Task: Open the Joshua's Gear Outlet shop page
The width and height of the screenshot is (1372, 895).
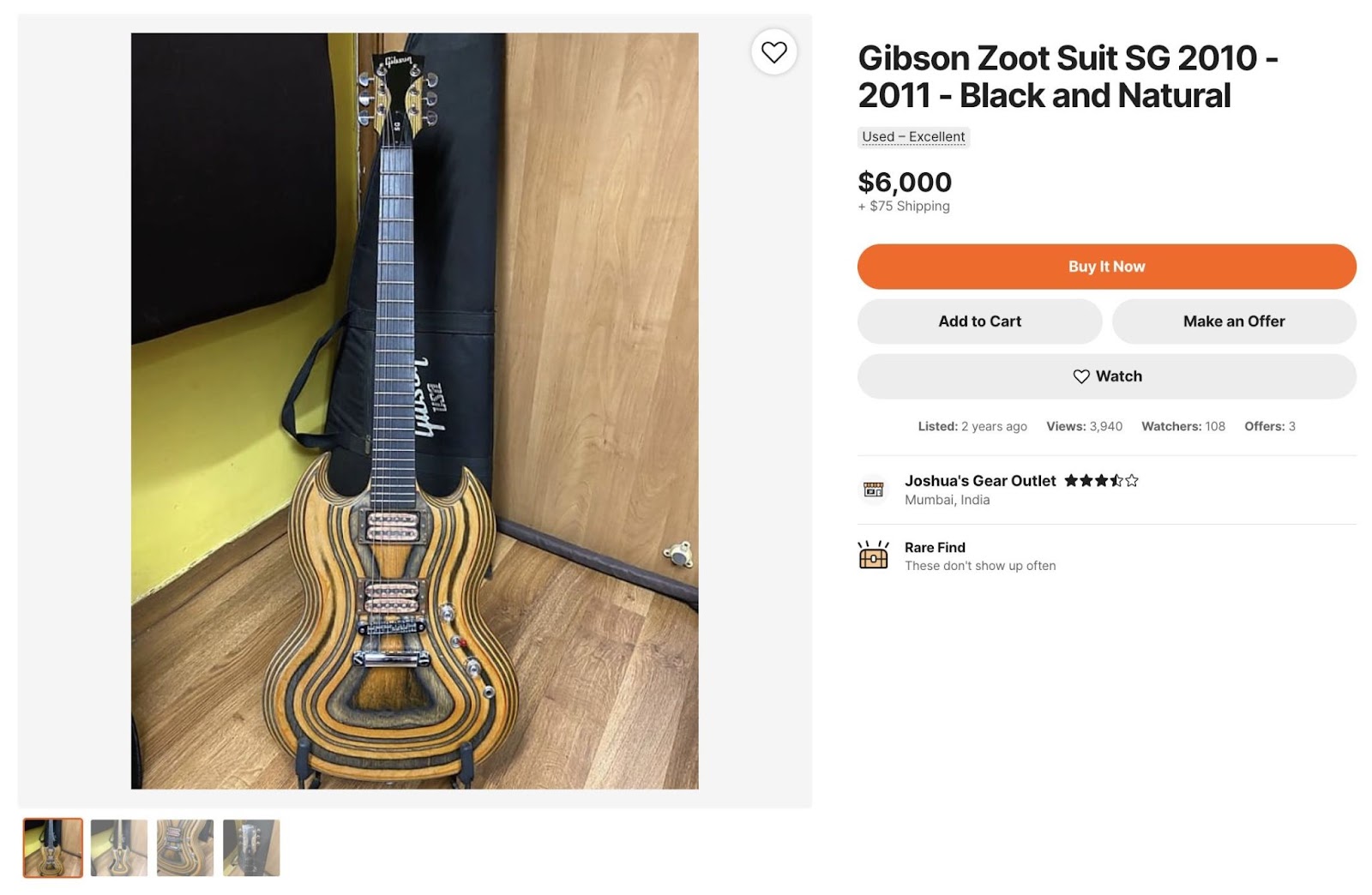Action: click(x=980, y=480)
